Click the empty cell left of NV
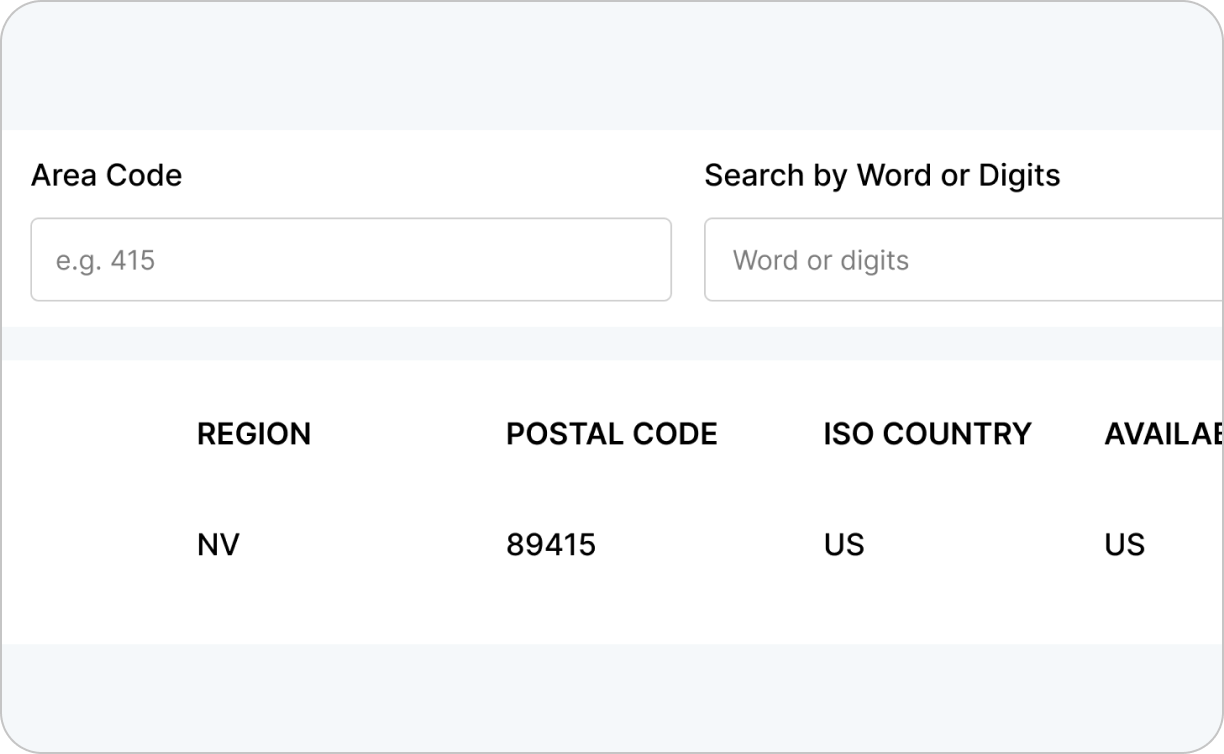Image resolution: width=1224 pixels, height=754 pixels. click(x=95, y=545)
